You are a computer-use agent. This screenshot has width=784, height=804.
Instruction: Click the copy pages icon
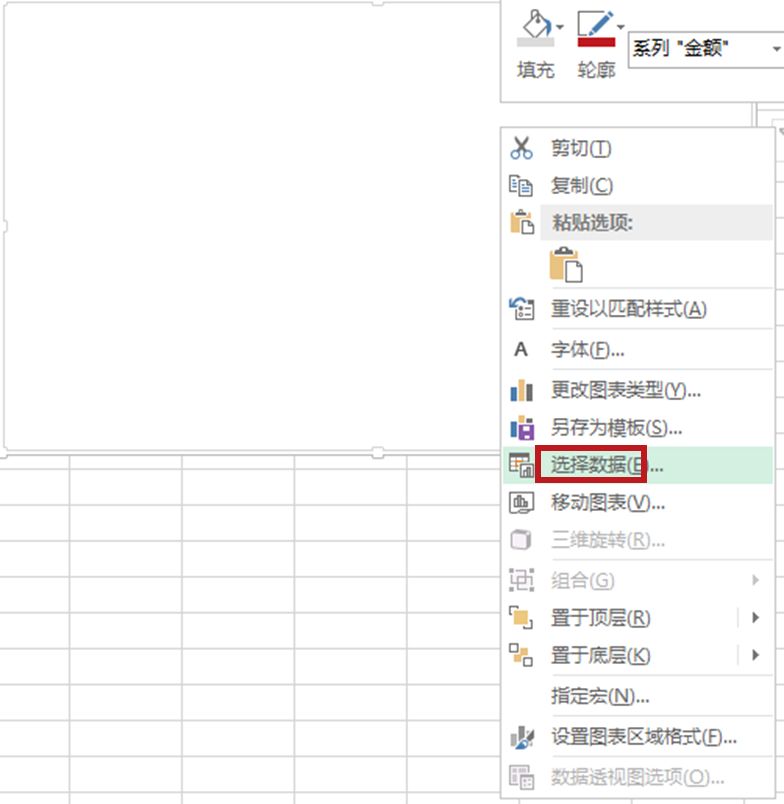[x=521, y=186]
